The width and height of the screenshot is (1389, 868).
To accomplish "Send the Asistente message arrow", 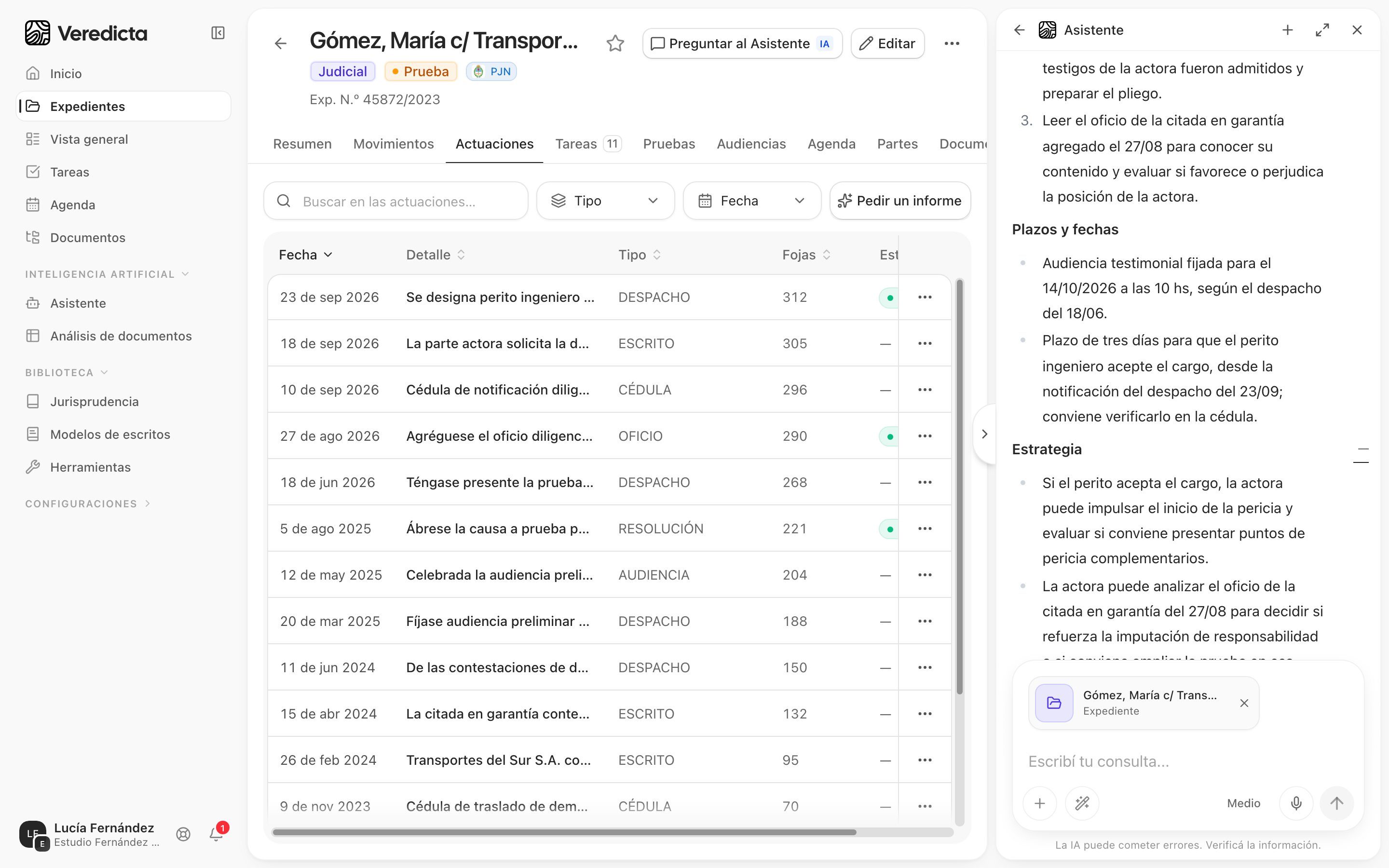I will (x=1337, y=803).
